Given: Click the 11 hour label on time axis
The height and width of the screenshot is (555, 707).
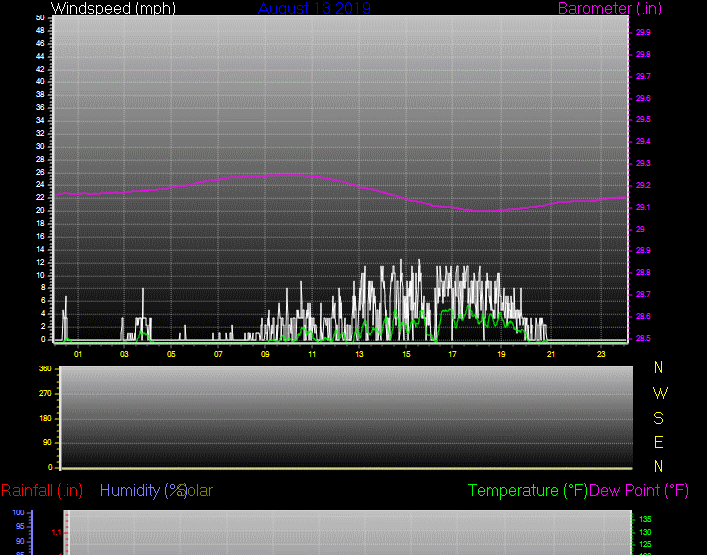Looking at the screenshot, I should 312,354.
